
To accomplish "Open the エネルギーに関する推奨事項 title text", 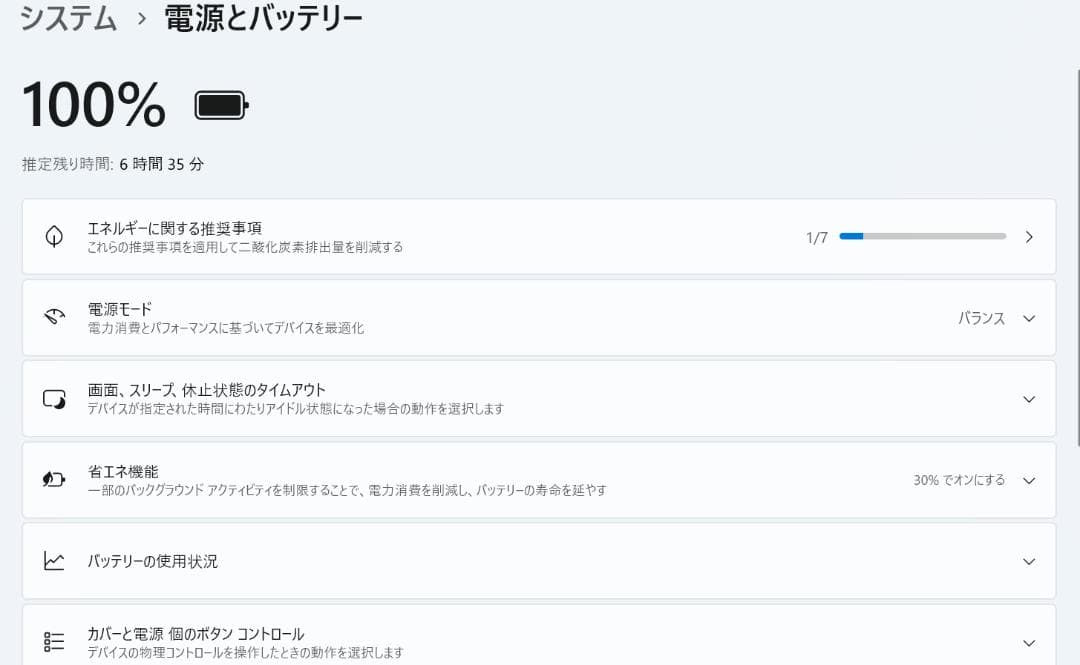I will pos(175,228).
